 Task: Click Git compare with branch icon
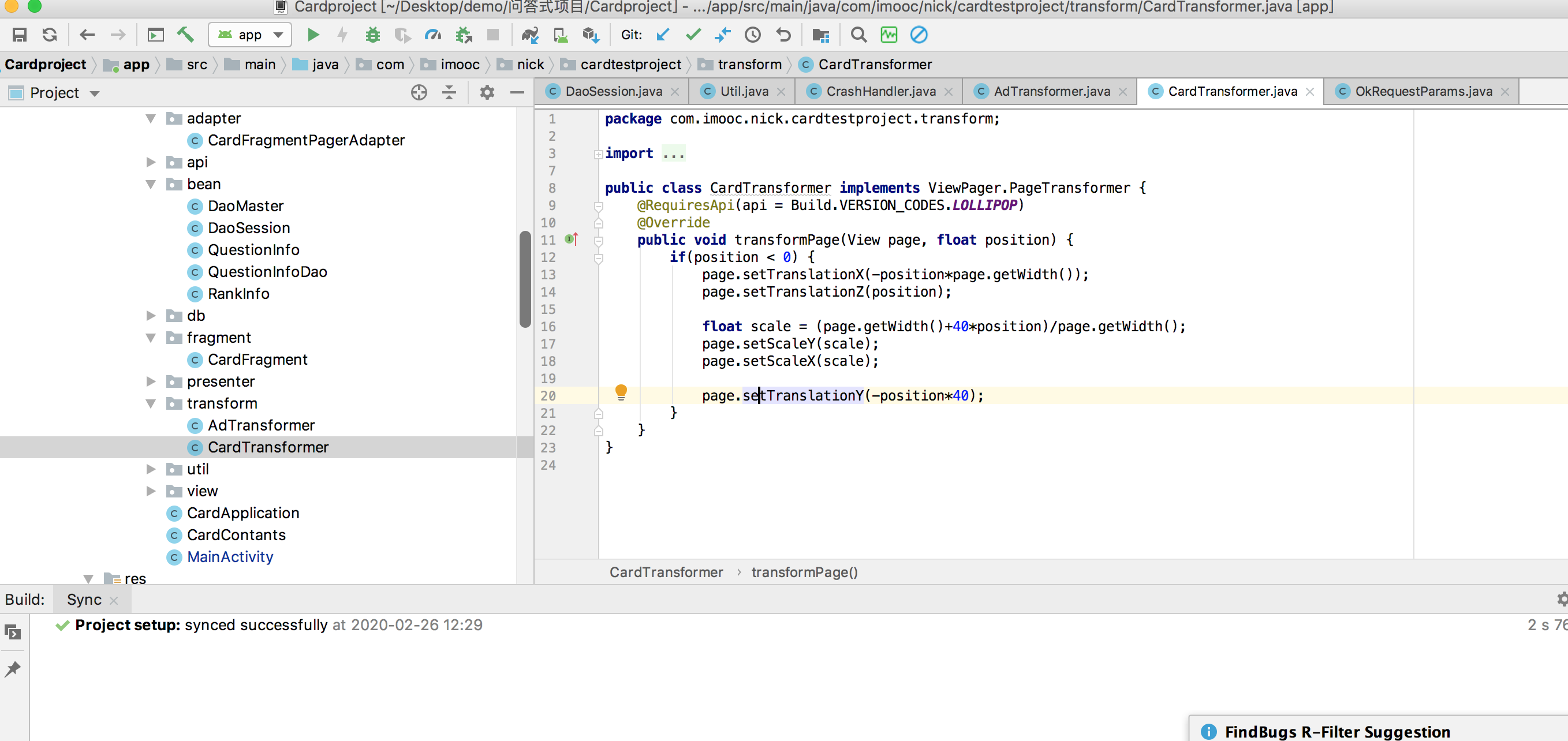[x=723, y=35]
